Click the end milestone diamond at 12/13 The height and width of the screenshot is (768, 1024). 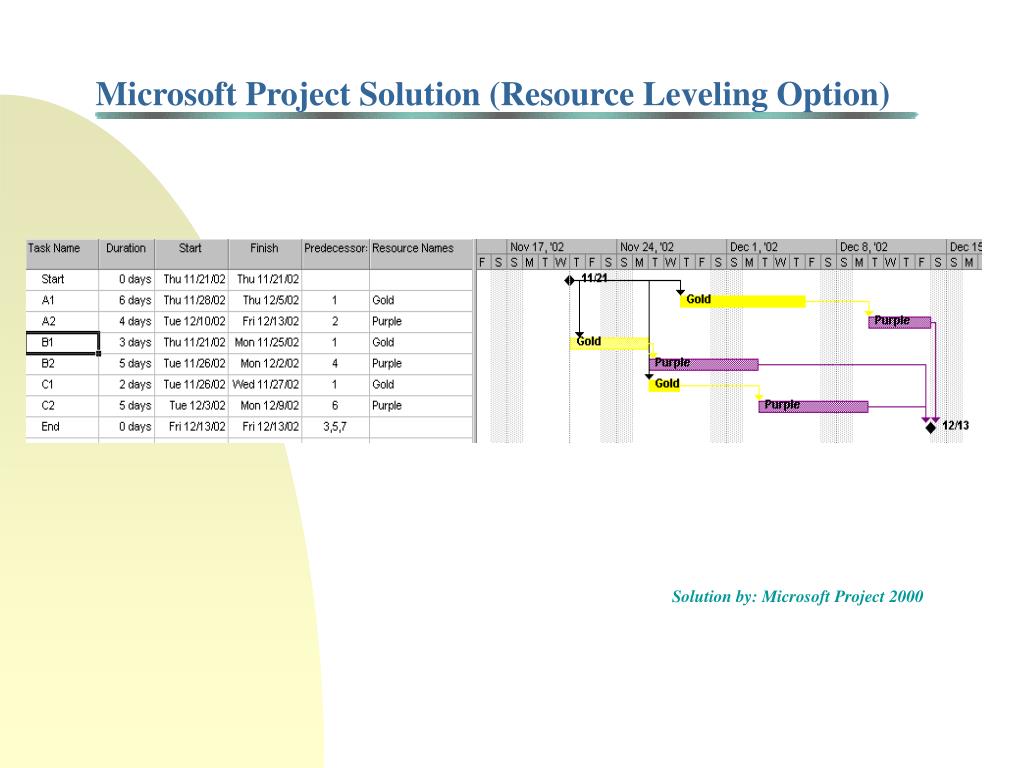[x=931, y=427]
